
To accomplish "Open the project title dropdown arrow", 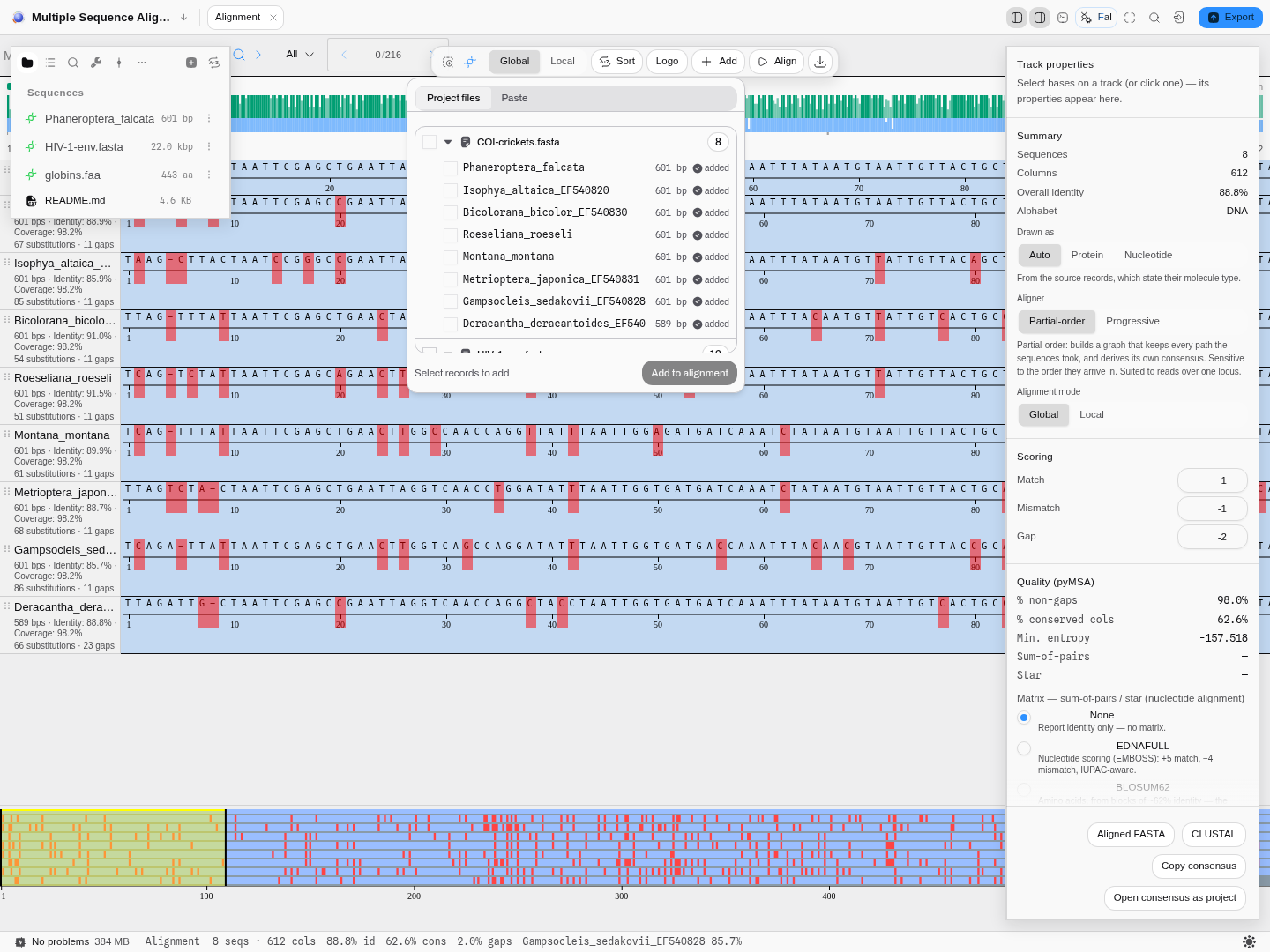I will pyautogui.click(x=183, y=18).
